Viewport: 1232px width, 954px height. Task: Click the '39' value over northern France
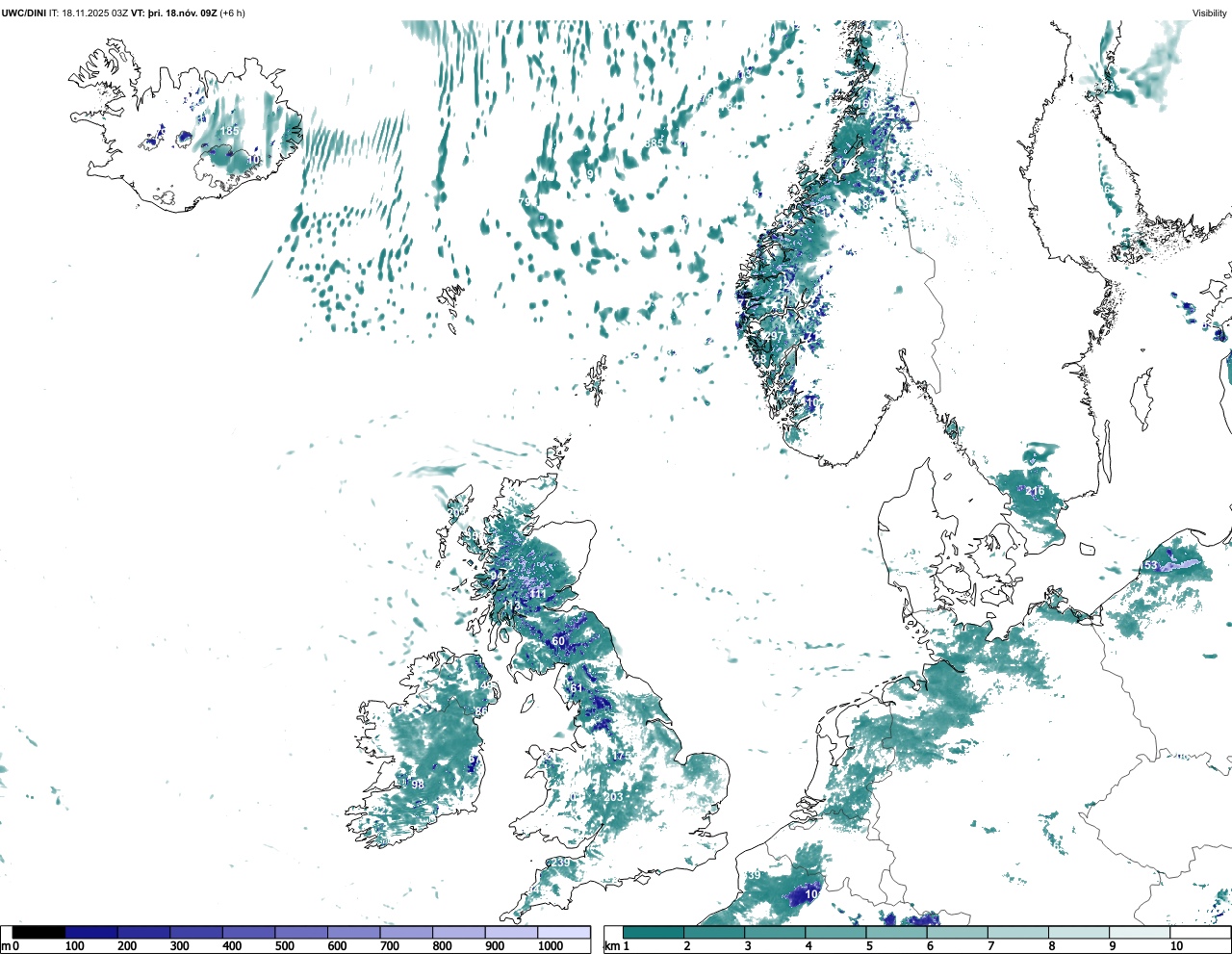pyautogui.click(x=754, y=875)
